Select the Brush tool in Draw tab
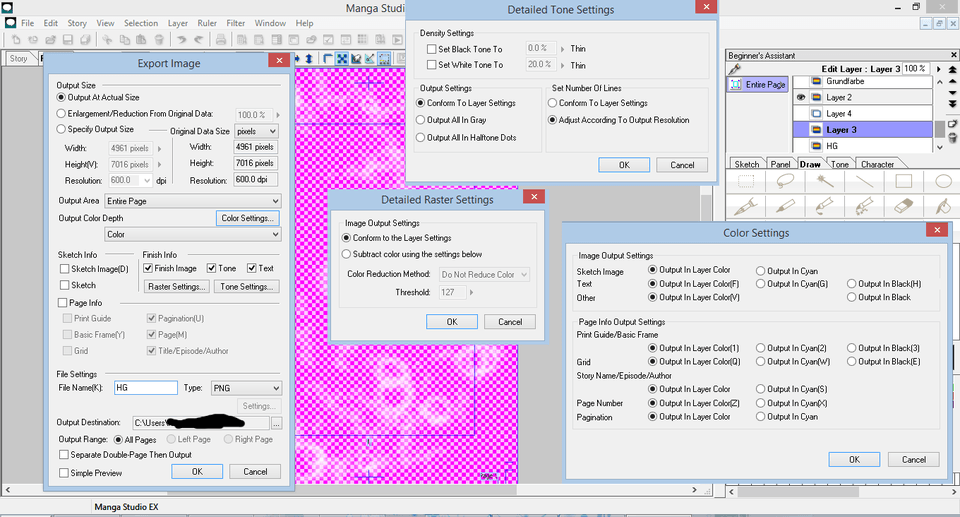Screen dimensions: 960x517 click(825, 206)
